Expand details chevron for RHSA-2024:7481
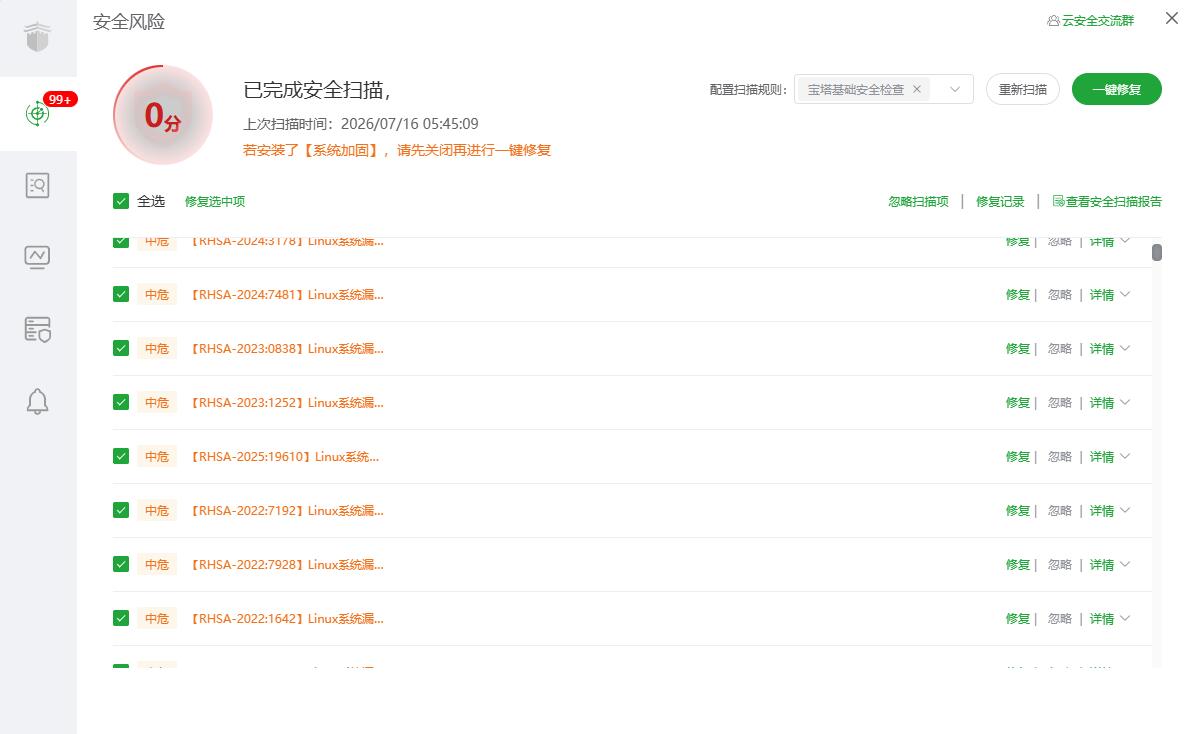Image resolution: width=1189 pixels, height=734 pixels. coord(1125,294)
